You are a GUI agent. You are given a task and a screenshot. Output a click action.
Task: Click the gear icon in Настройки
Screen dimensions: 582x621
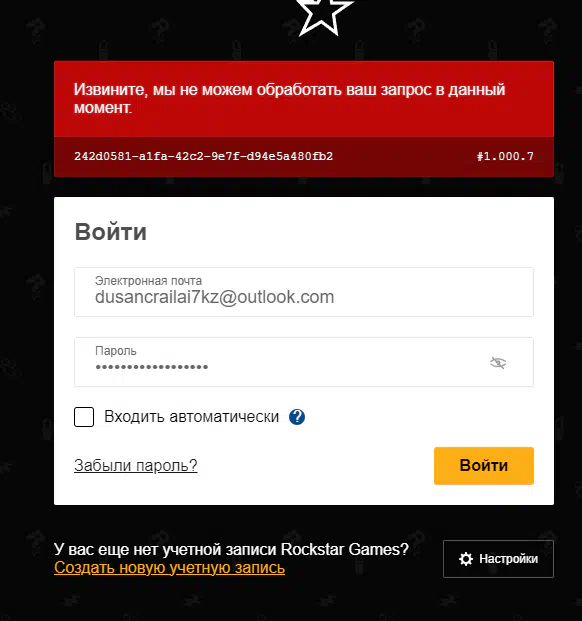click(x=466, y=559)
